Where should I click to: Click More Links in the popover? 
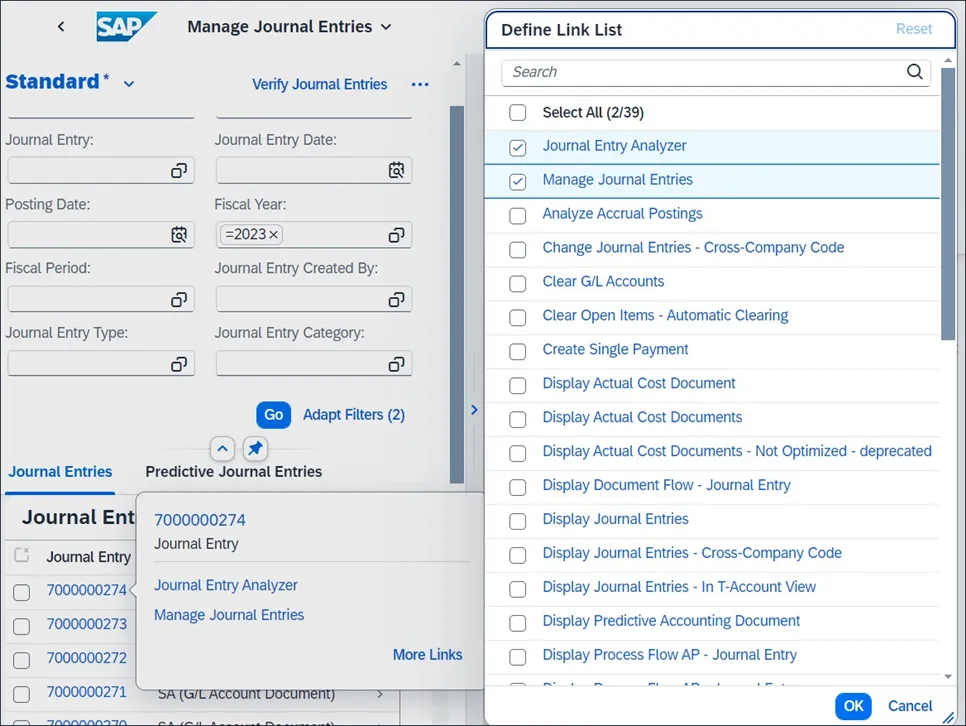coord(428,655)
